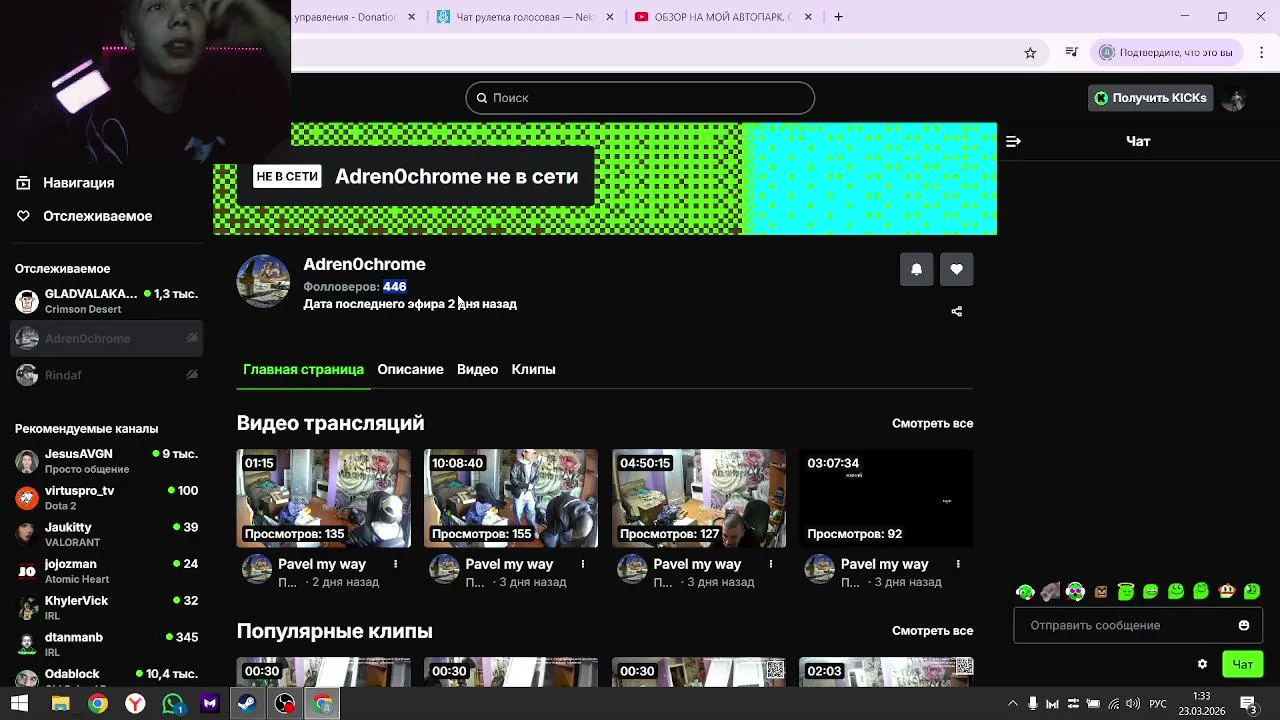Image resolution: width=1280 pixels, height=720 pixels.
Task: Pick the first green headphones emote
Action: (1025, 592)
